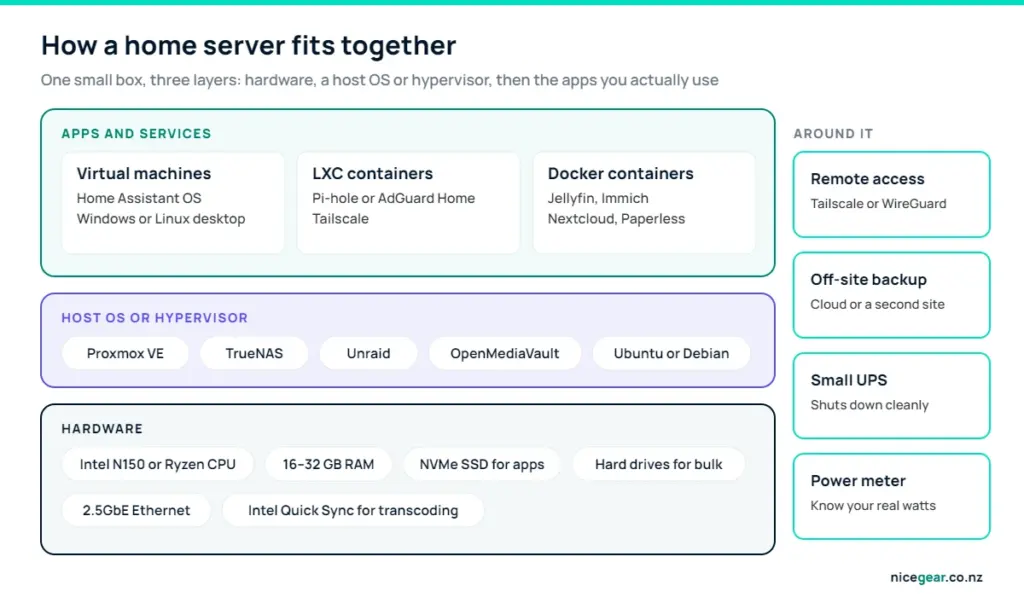Select 'Hard drives for bulk' pill
The height and width of the screenshot is (597, 1024).
coord(659,464)
